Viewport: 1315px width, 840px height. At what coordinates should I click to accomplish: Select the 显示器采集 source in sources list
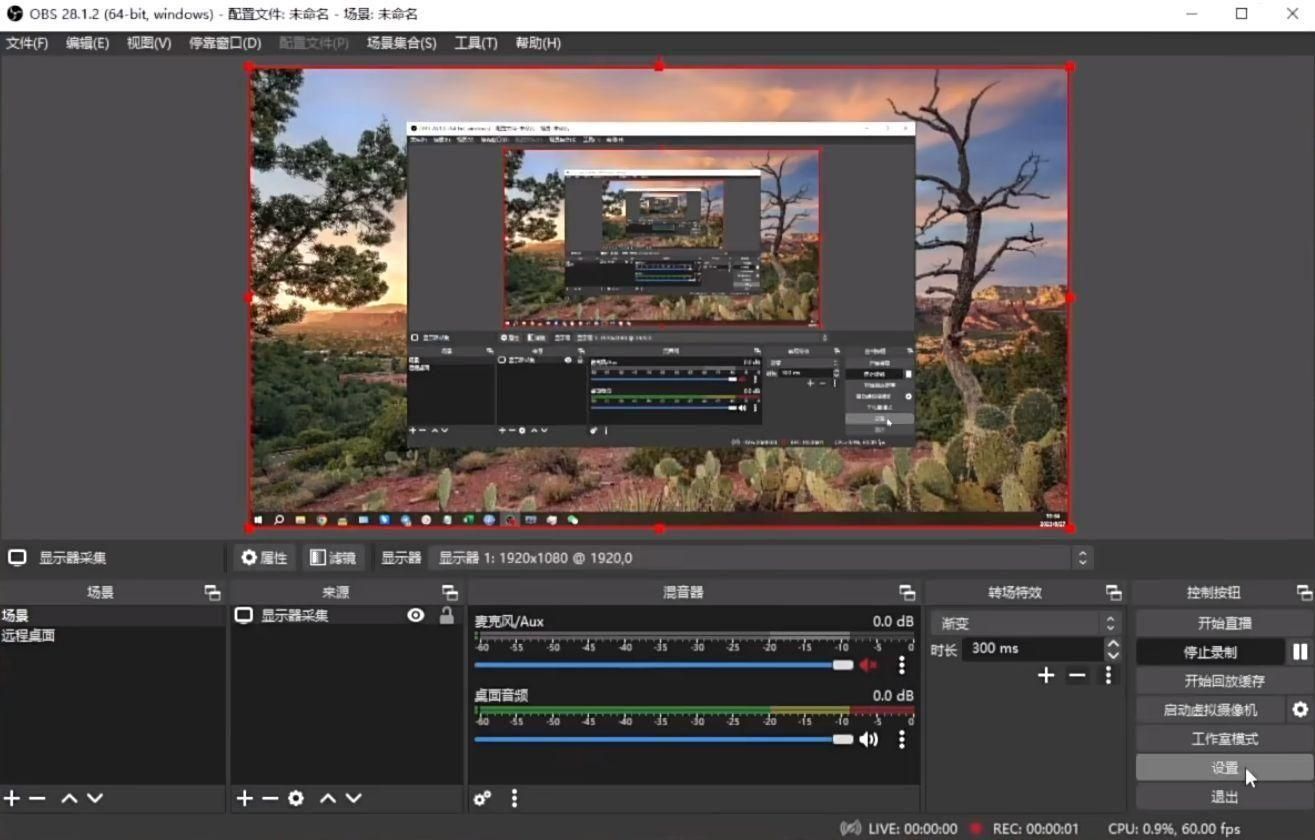[x=295, y=616]
